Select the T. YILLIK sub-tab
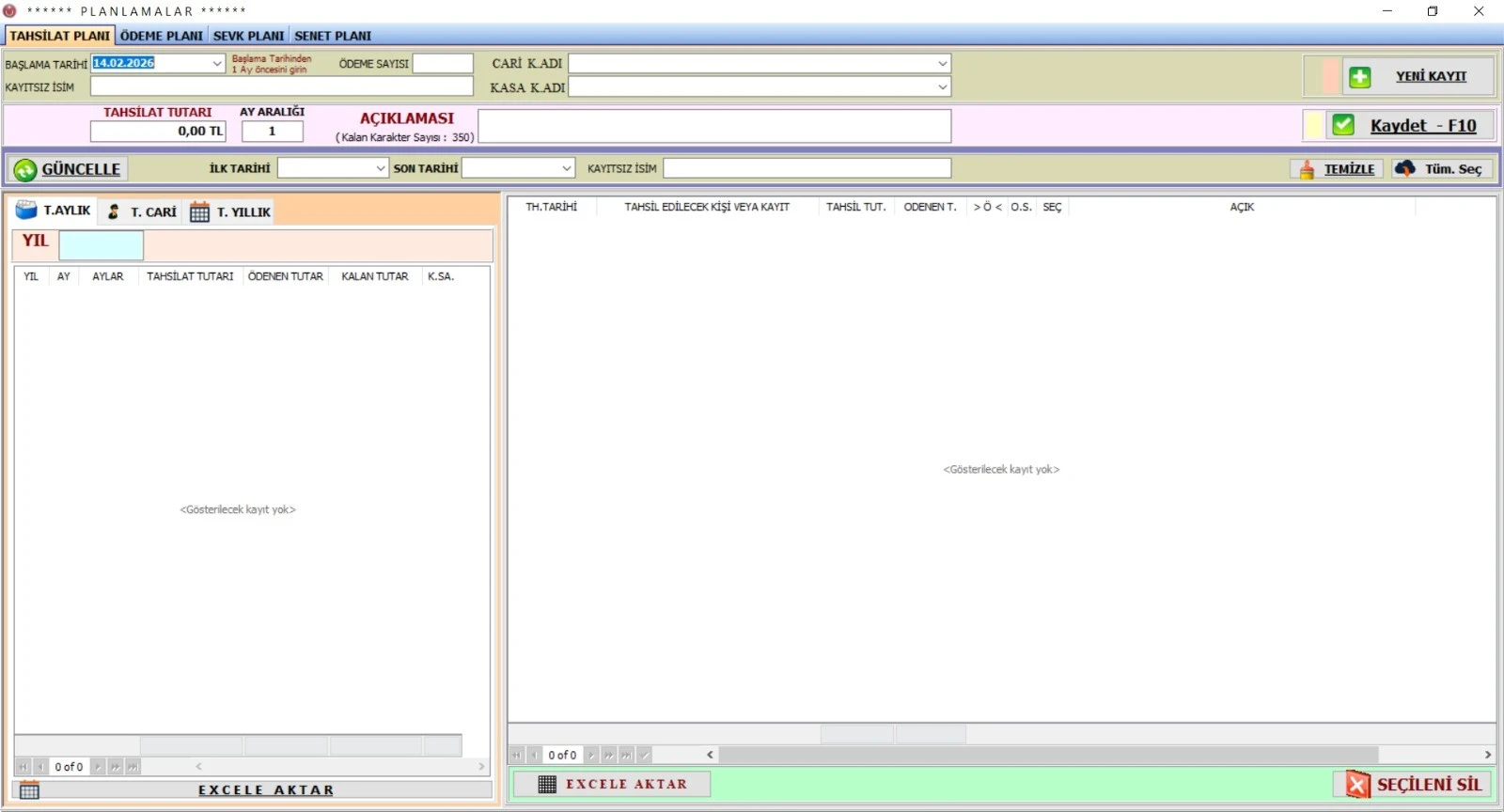1504x812 pixels. (x=231, y=211)
